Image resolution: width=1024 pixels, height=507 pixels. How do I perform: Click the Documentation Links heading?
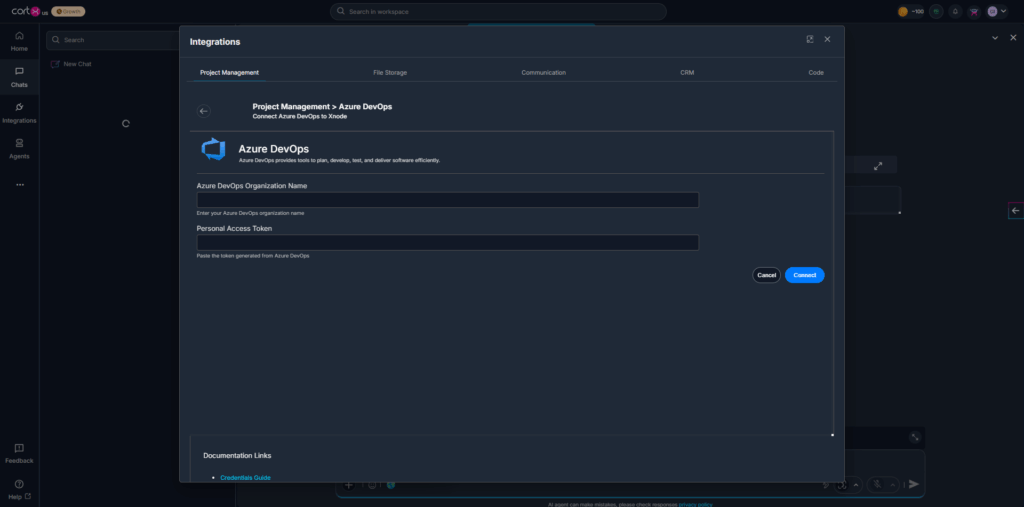click(x=237, y=455)
